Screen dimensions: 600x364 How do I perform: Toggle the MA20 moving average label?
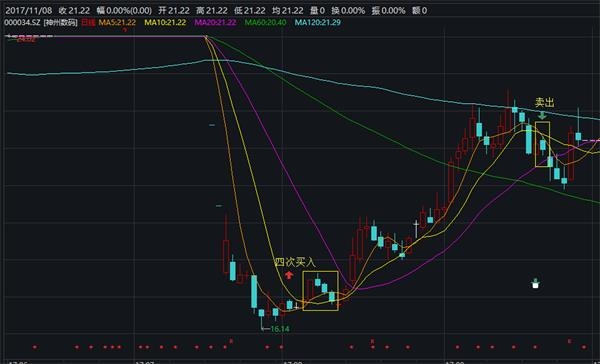coord(215,23)
